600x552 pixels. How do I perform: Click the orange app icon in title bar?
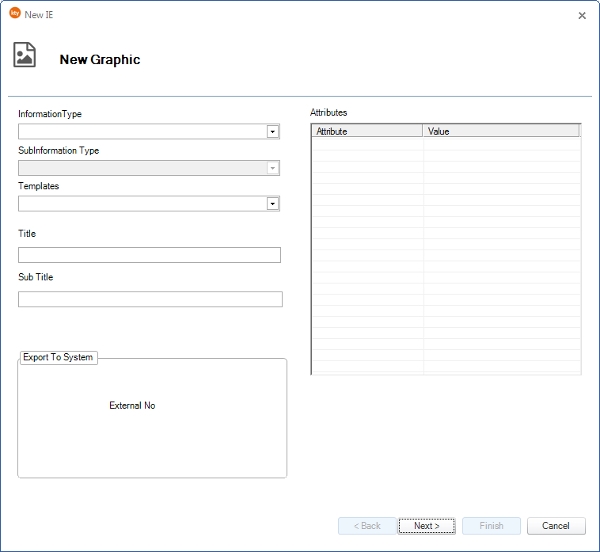point(14,14)
